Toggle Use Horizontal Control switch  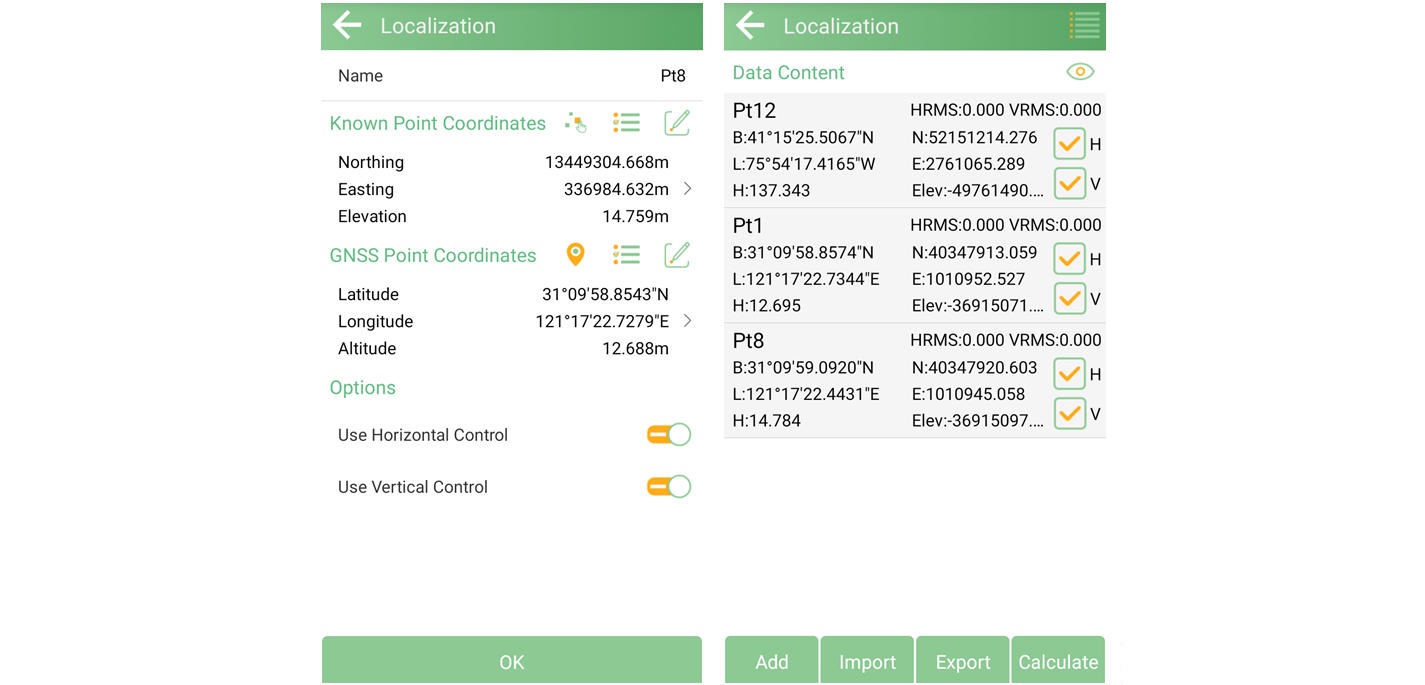pos(668,435)
